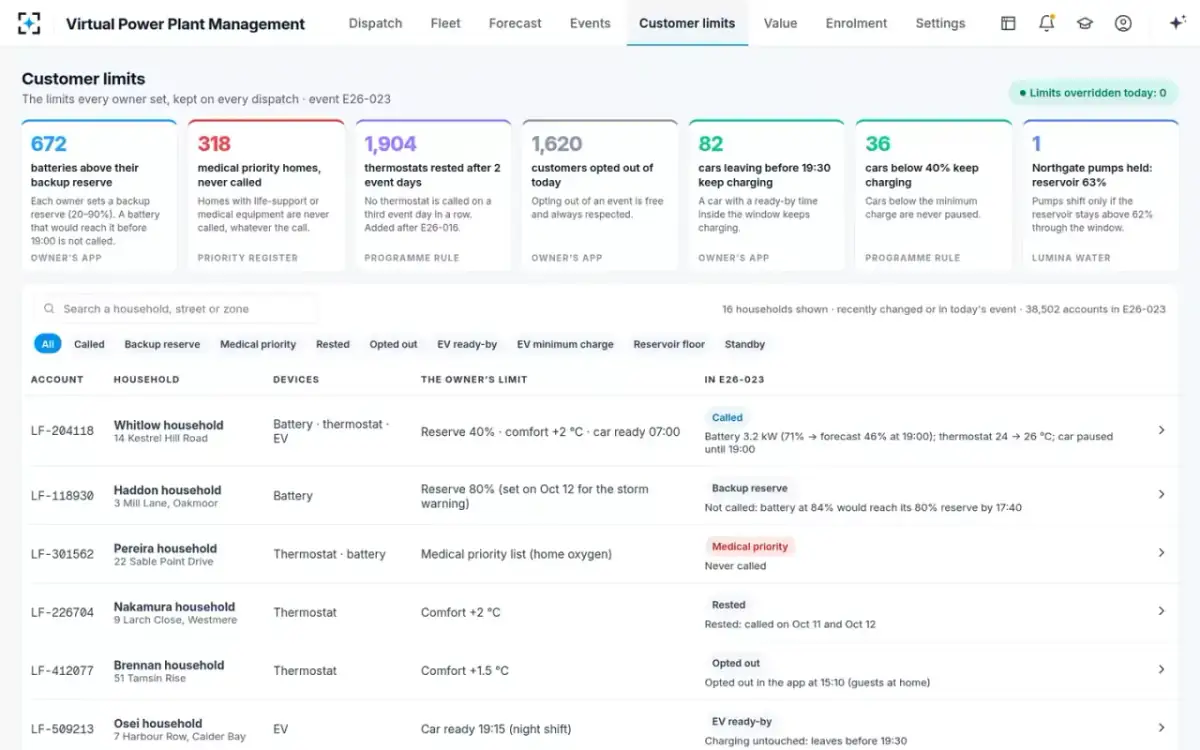Click the Limits overridden today badge
This screenshot has height=750, width=1200.
[1093, 93]
